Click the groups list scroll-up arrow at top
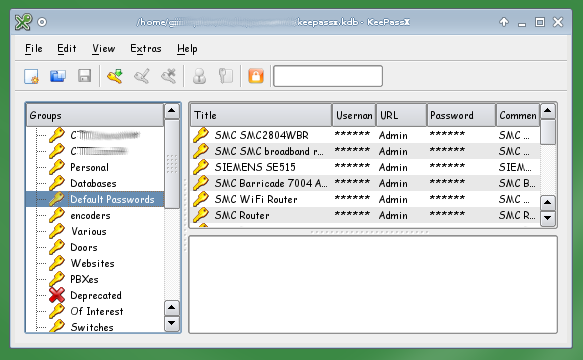This screenshot has width=583, height=360. pyautogui.click(x=172, y=111)
